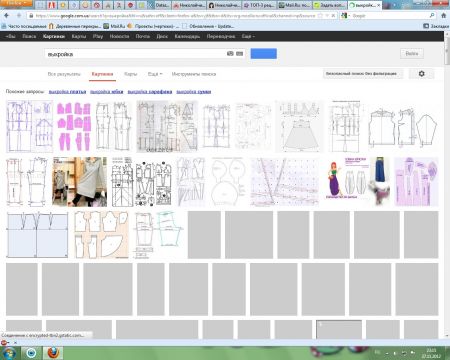This screenshot has width=450, height=360.
Task: Open the blue jeans photo thumbnail
Action: (x=380, y=182)
